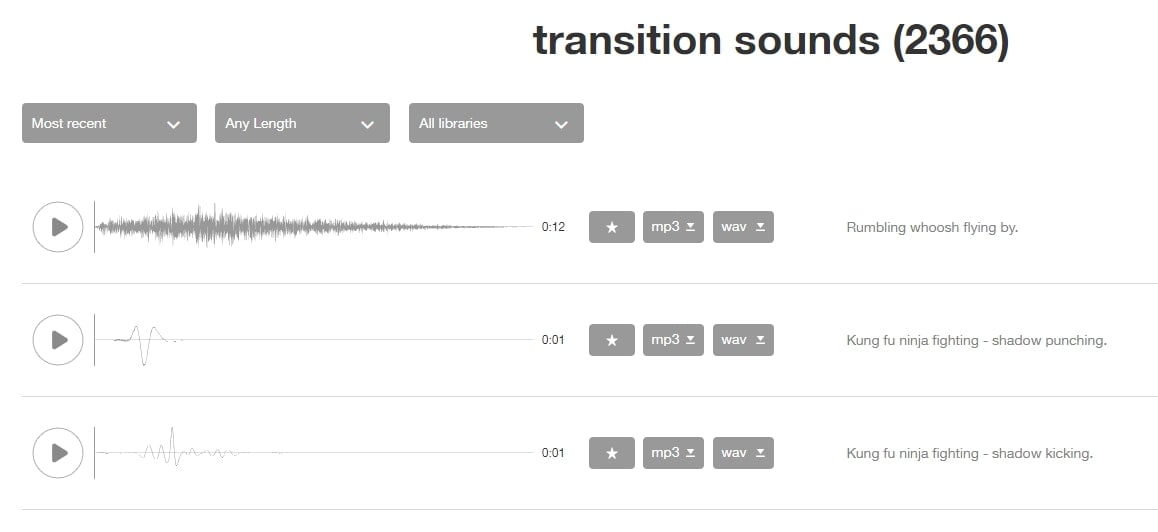This screenshot has height=532, width=1158.
Task: Favorite the Rumbling whoosh sound with star
Action: [x=612, y=227]
